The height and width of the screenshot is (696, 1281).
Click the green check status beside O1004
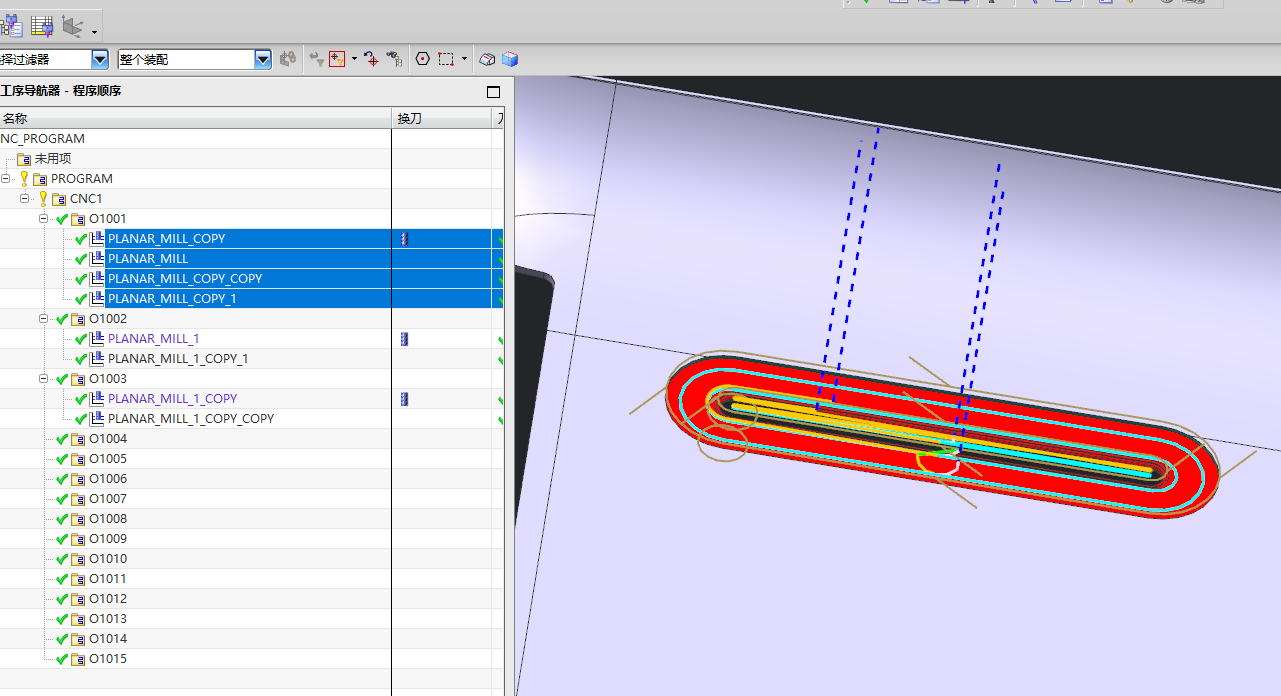tap(62, 439)
